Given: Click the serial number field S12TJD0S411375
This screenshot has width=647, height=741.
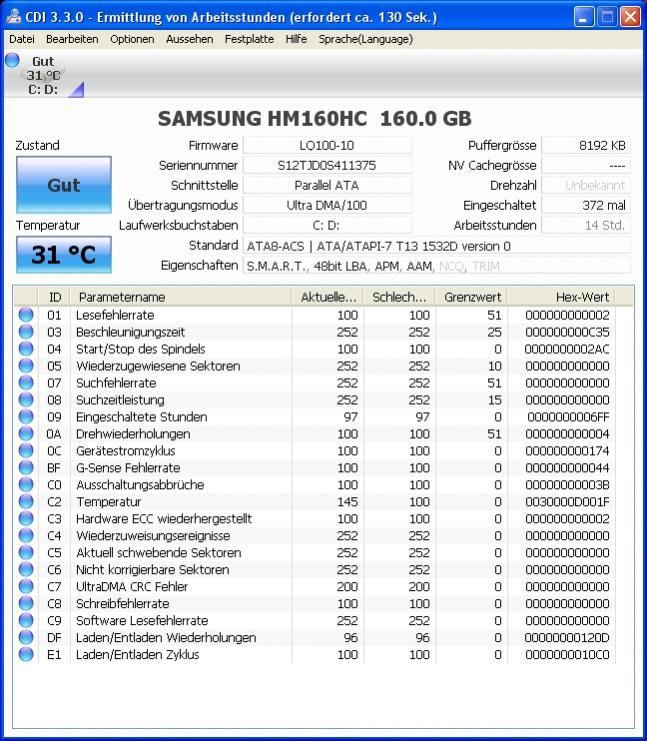Looking at the screenshot, I should (327, 165).
